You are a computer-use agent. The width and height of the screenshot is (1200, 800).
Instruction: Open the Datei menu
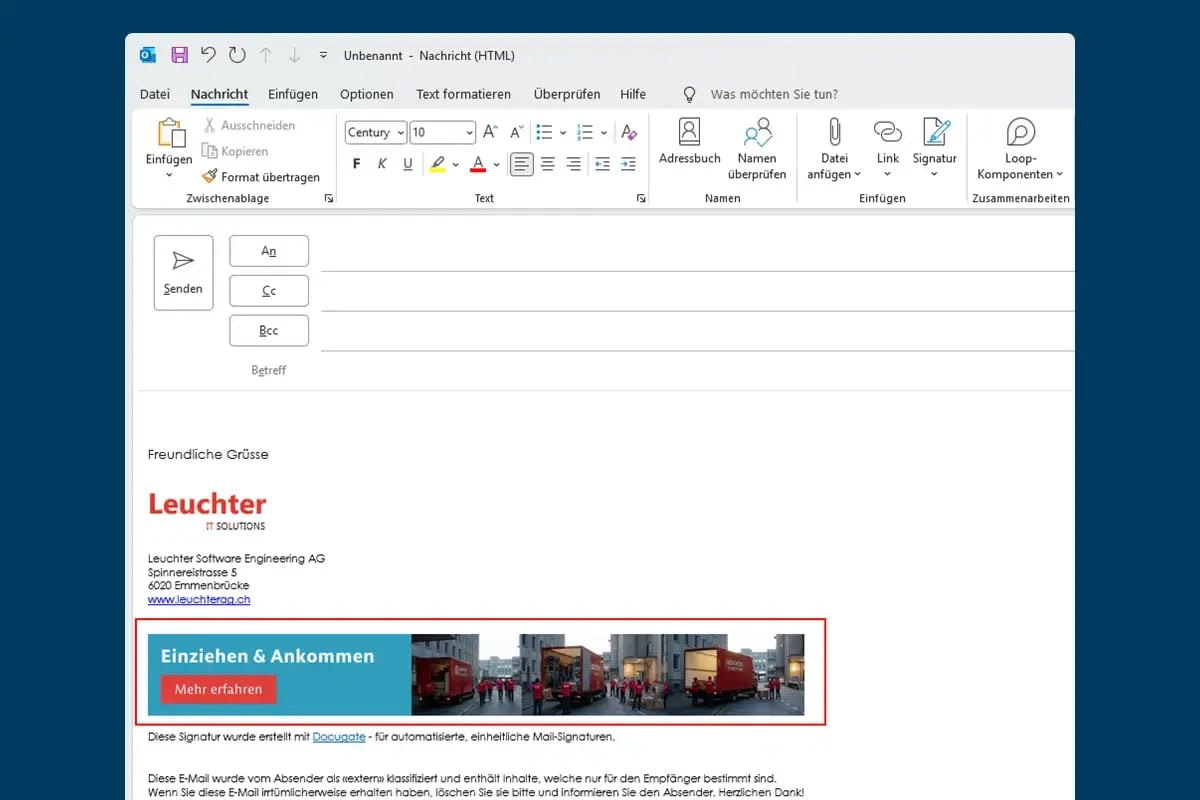tap(155, 94)
